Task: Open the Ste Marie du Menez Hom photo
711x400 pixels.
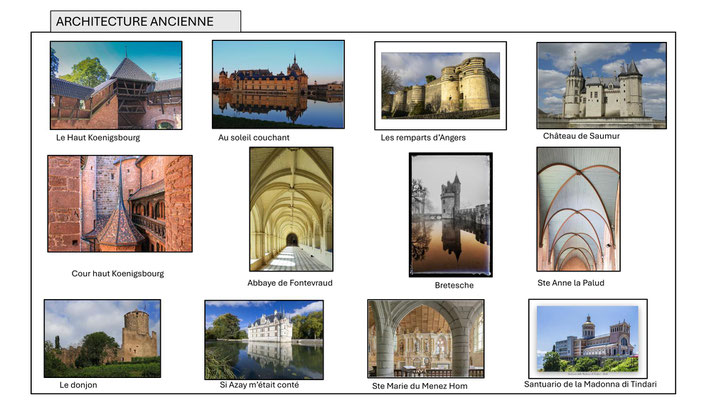Action: click(x=426, y=339)
